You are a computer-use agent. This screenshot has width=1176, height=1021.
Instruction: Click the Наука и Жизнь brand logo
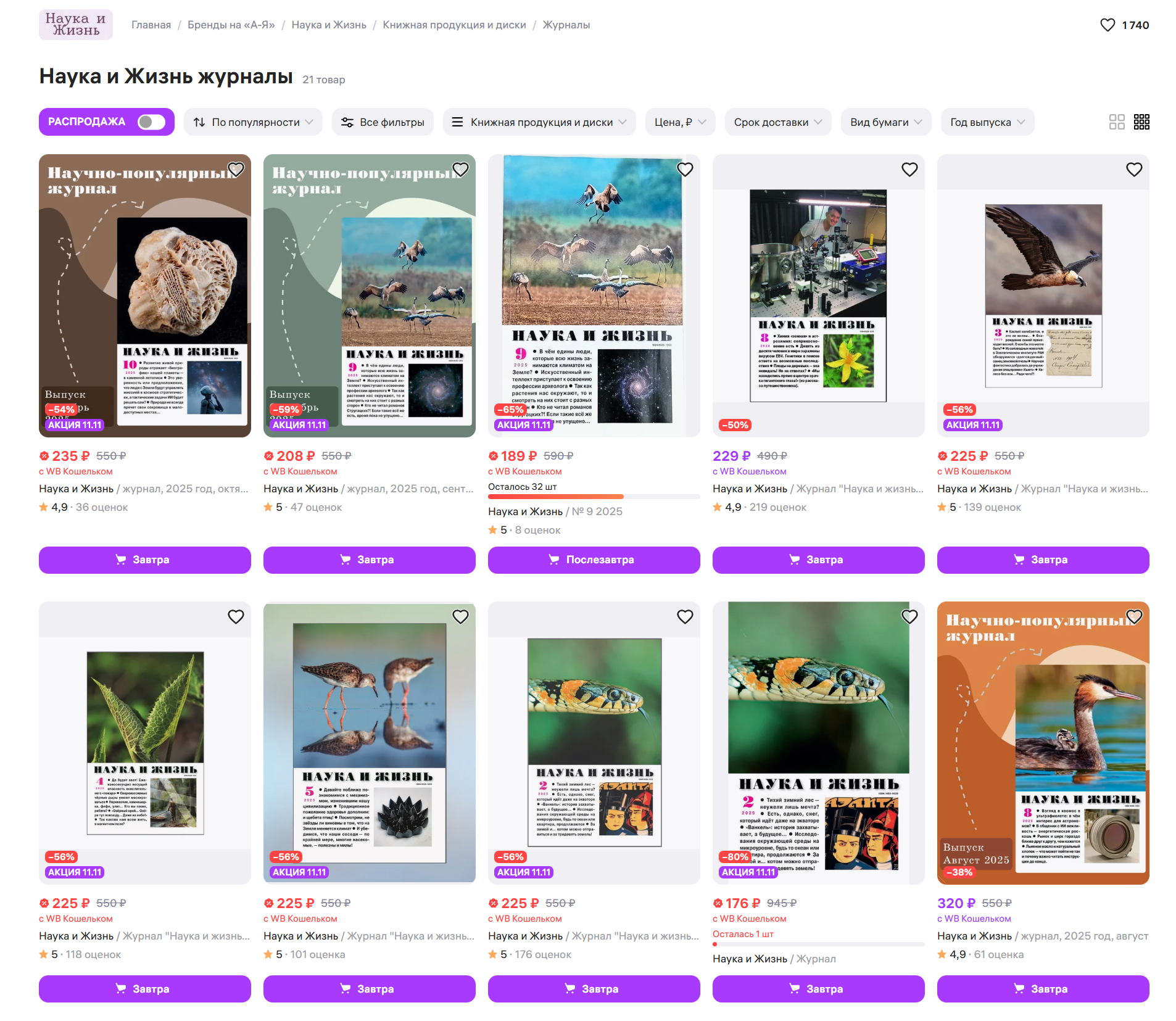75,25
